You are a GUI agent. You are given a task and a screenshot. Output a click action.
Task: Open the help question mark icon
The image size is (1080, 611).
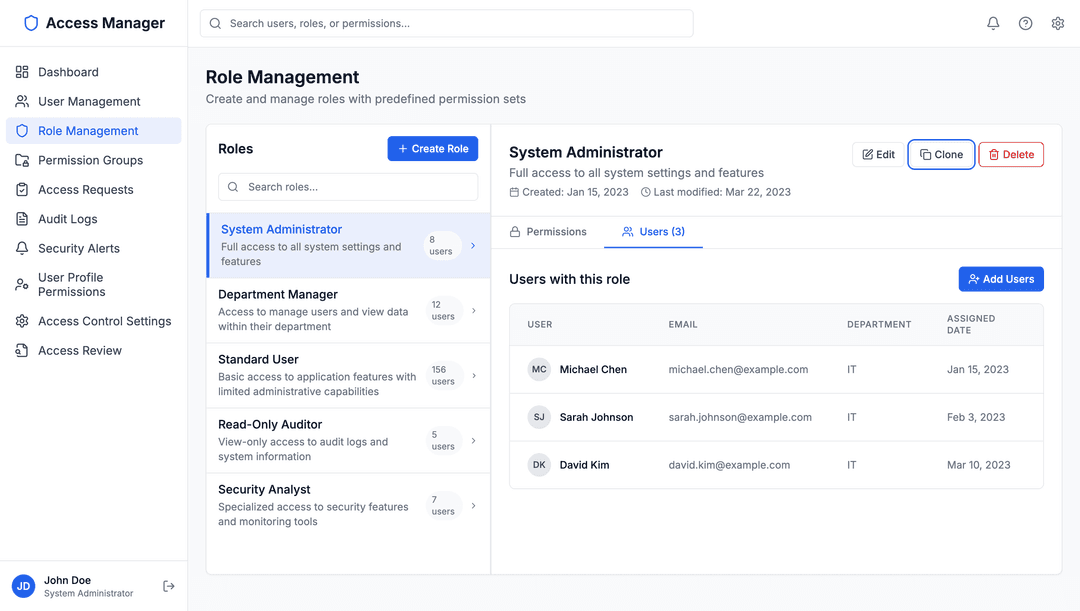click(x=1025, y=22)
